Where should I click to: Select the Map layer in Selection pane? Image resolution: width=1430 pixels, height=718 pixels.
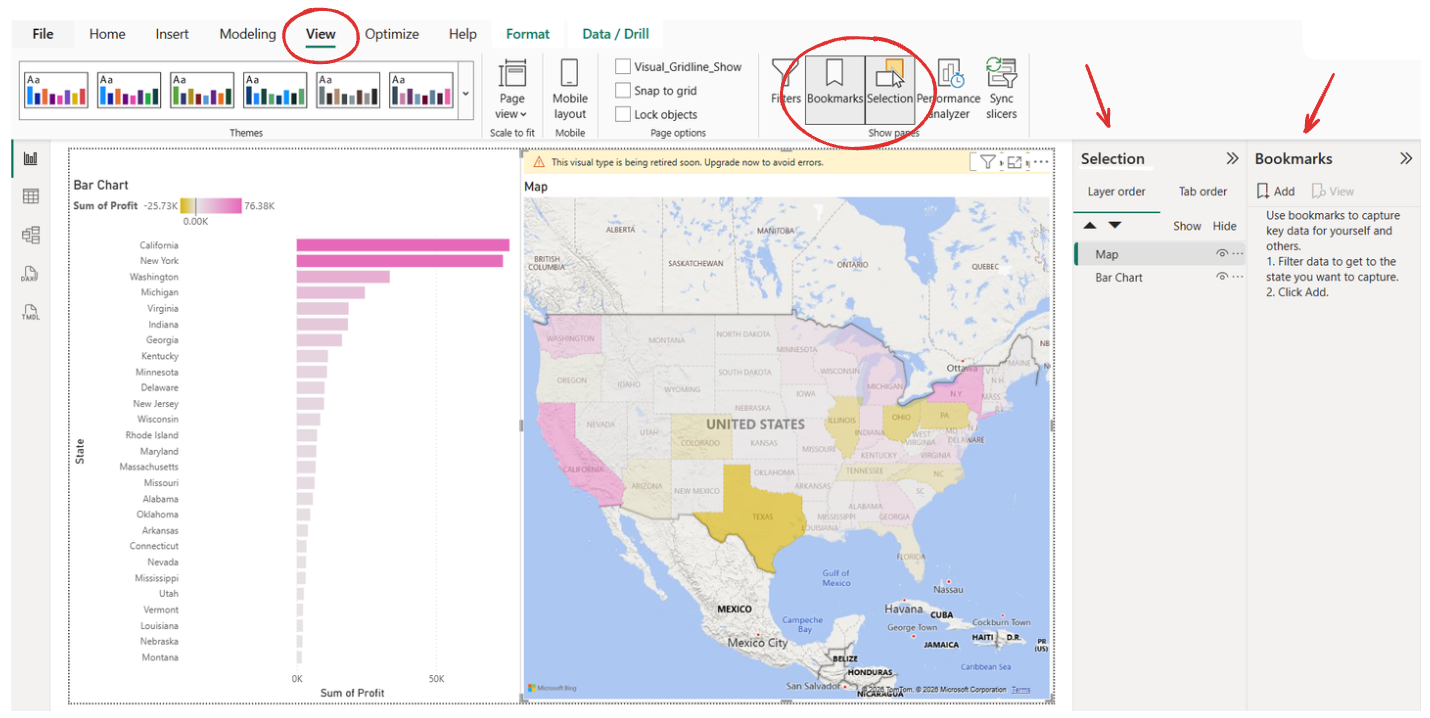[x=1160, y=254]
